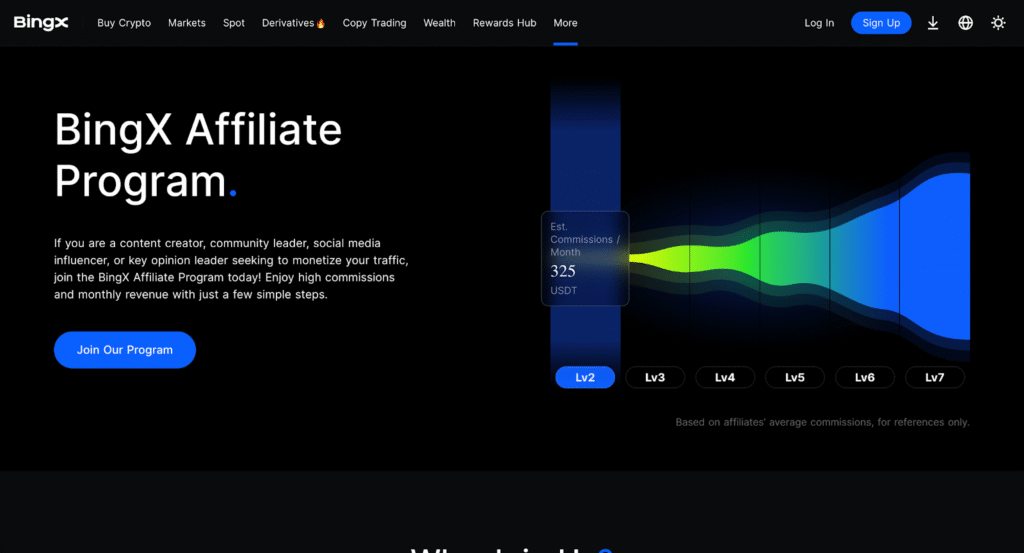Switch chart to Lv4
Screen dimensions: 1024x553
(725, 377)
